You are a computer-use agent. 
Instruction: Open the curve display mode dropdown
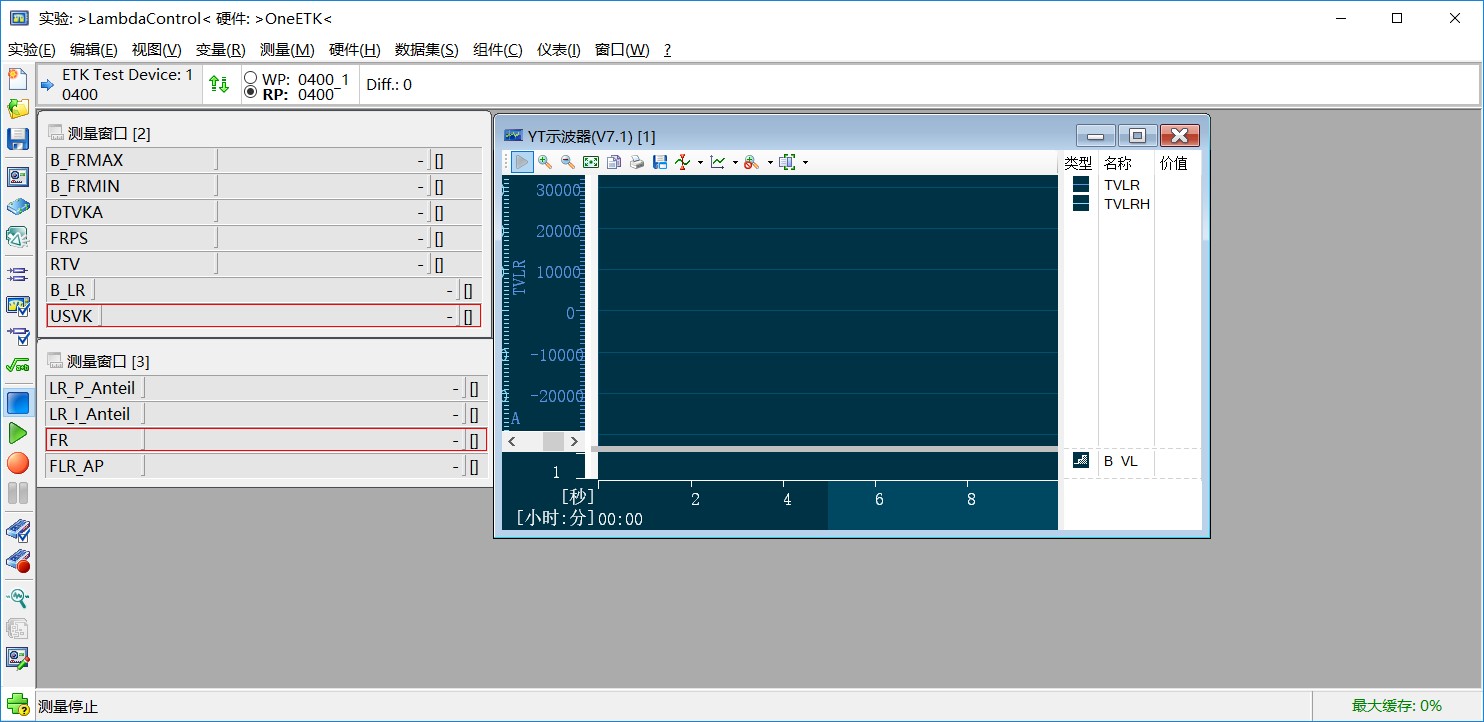(x=738, y=161)
